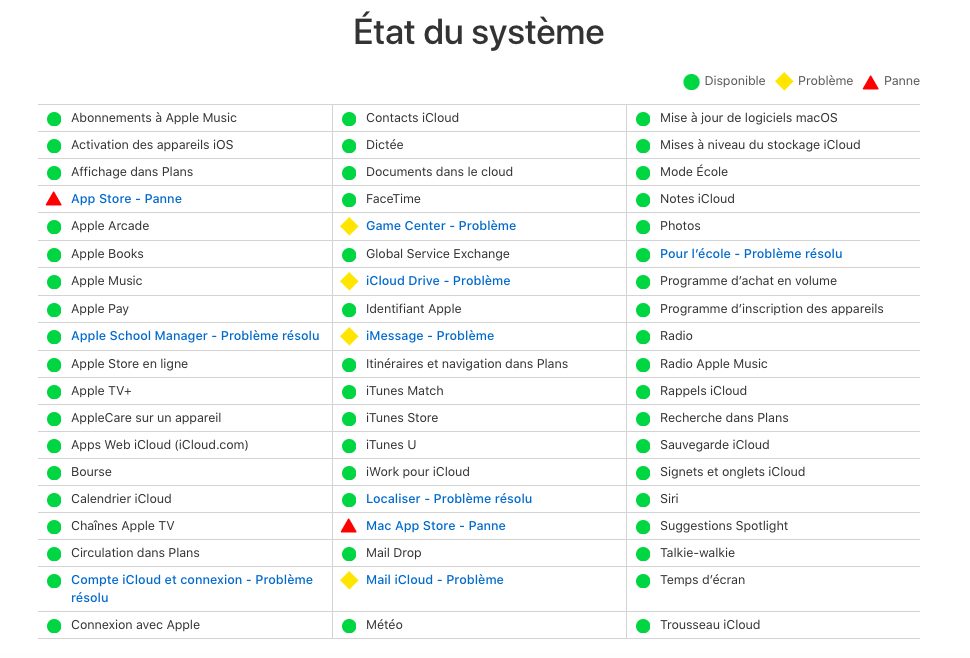Screen dimensions: 970x658
Task: Open iCloud Drive - Problème details
Action: pos(438,281)
